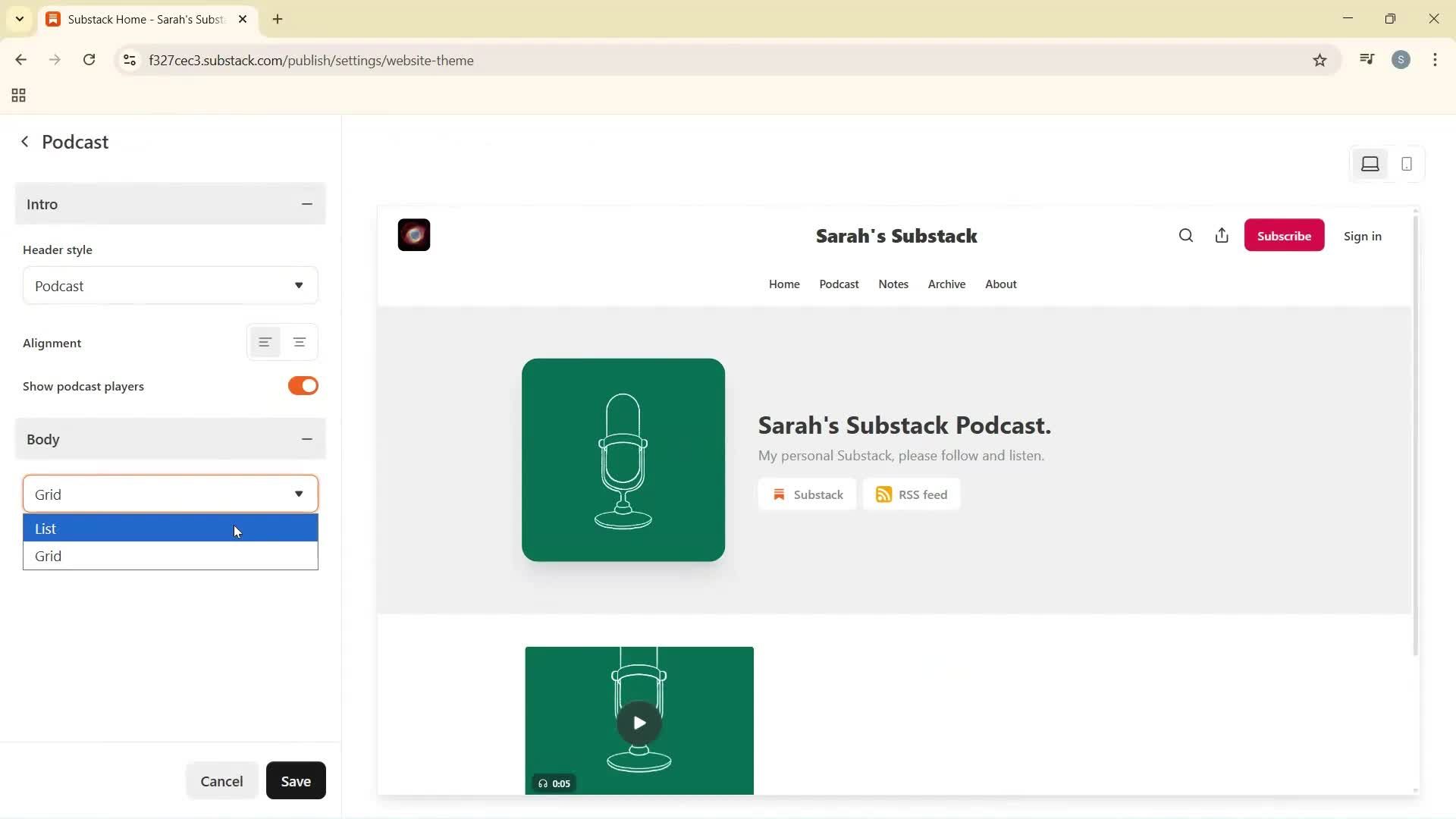Screen dimensions: 1456x819
Task: Bookmark this page with star icon
Action: [x=1319, y=61]
